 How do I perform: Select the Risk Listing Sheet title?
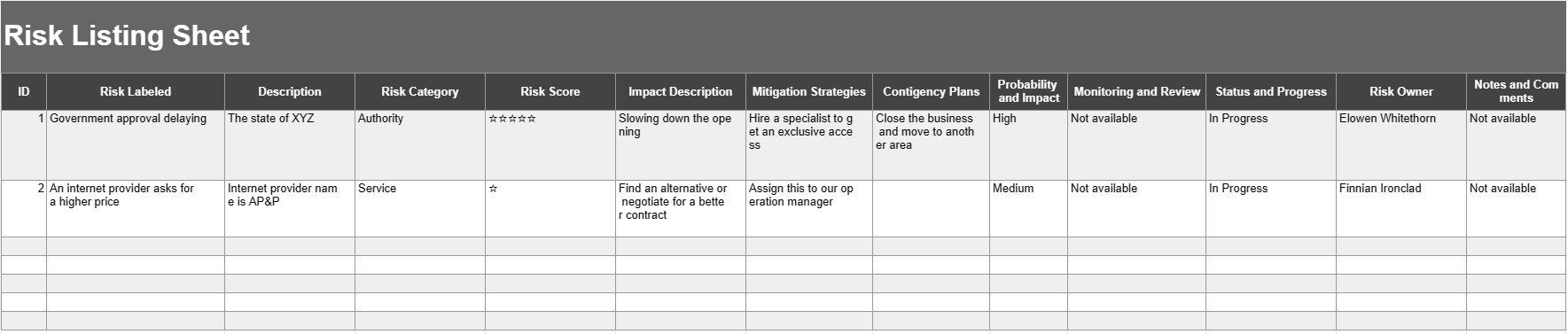(127, 35)
